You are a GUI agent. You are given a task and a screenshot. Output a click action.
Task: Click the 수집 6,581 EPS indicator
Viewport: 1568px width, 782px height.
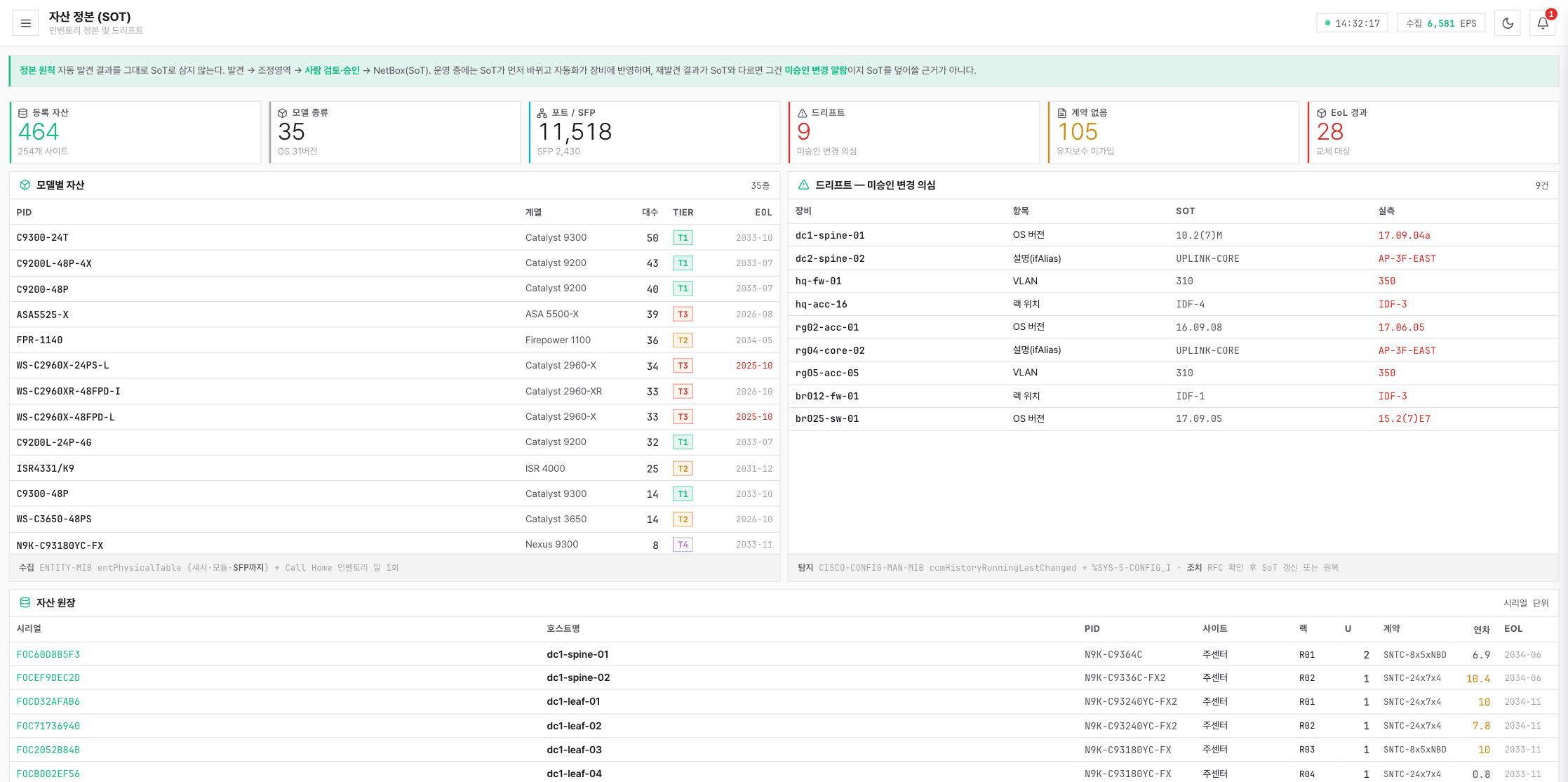pyautogui.click(x=1441, y=23)
